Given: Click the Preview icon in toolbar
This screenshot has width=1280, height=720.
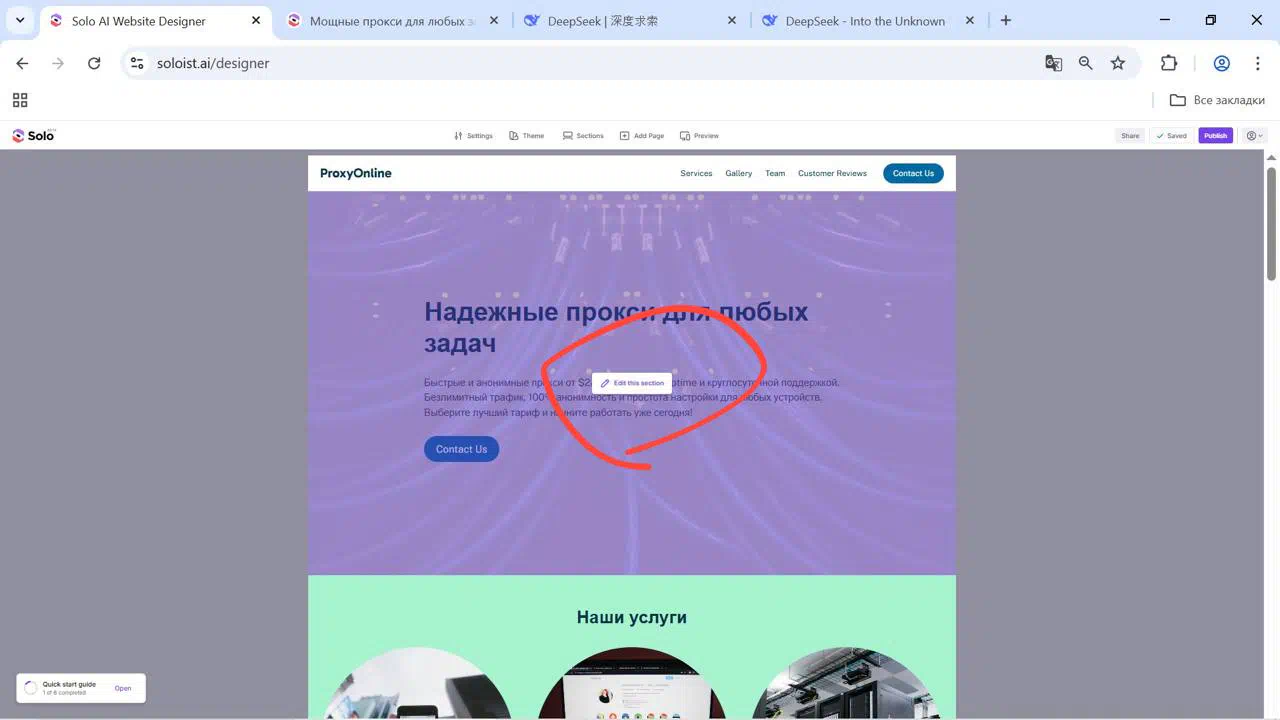Looking at the screenshot, I should (685, 136).
